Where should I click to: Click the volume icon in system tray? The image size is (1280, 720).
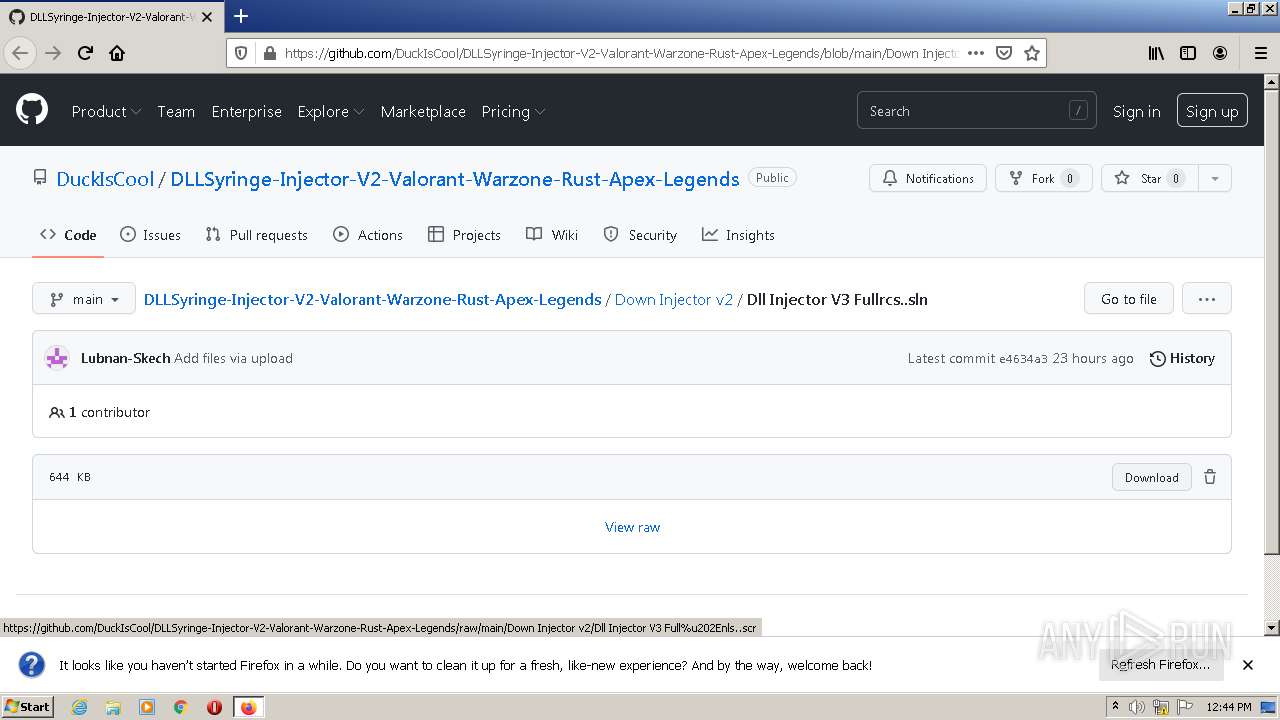[1137, 707]
